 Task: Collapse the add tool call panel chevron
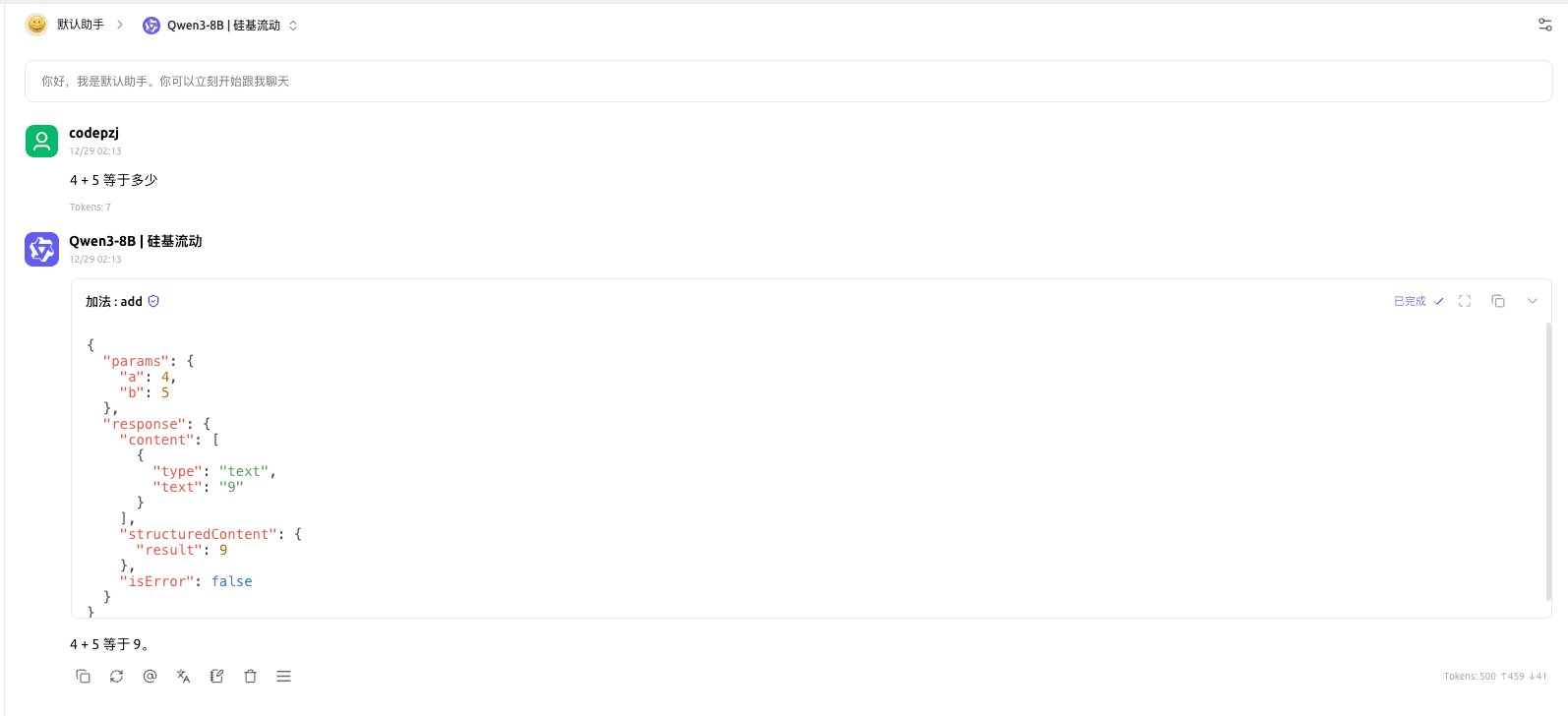click(1532, 301)
